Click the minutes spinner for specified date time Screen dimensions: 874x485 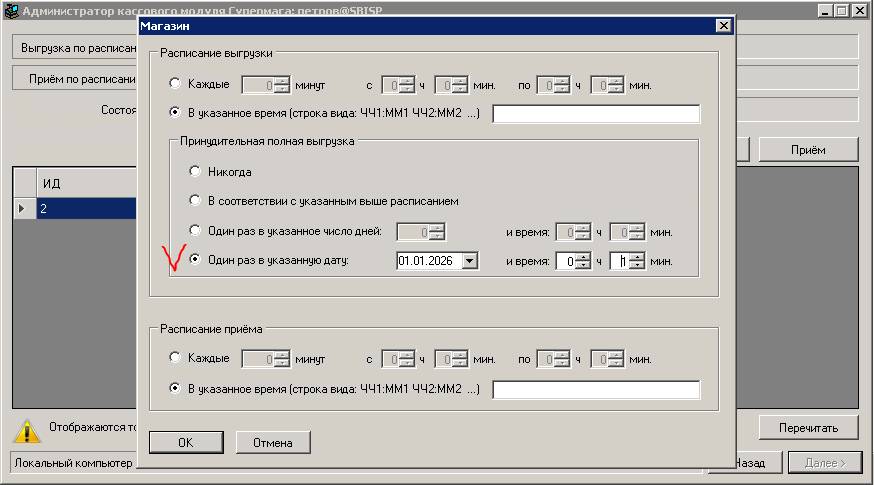tap(621, 261)
